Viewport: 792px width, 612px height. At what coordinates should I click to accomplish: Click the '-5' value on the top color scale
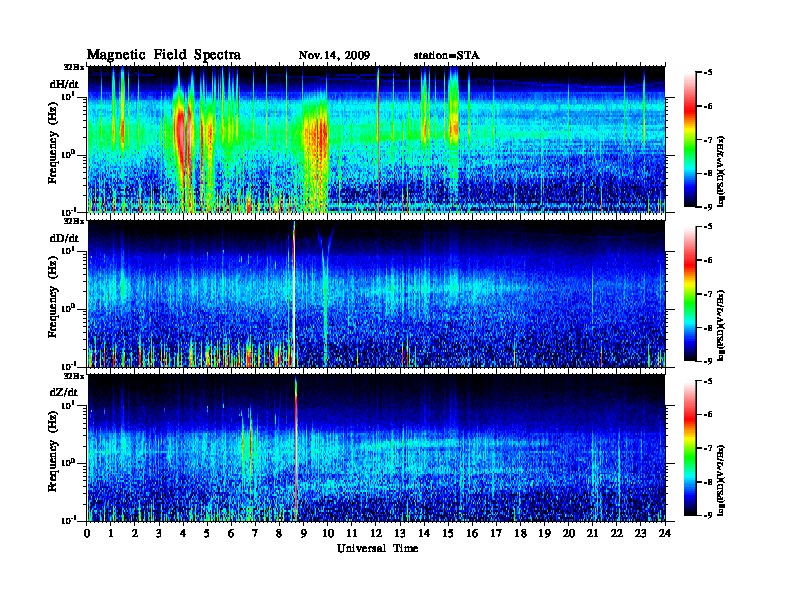point(707,73)
